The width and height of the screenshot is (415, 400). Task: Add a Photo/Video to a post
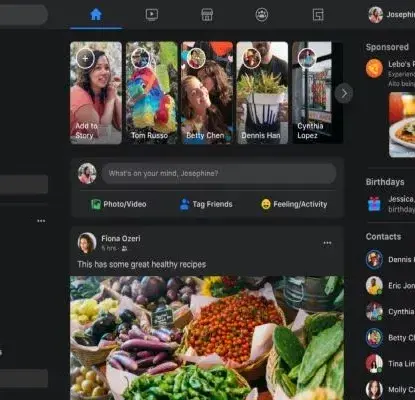(x=119, y=204)
